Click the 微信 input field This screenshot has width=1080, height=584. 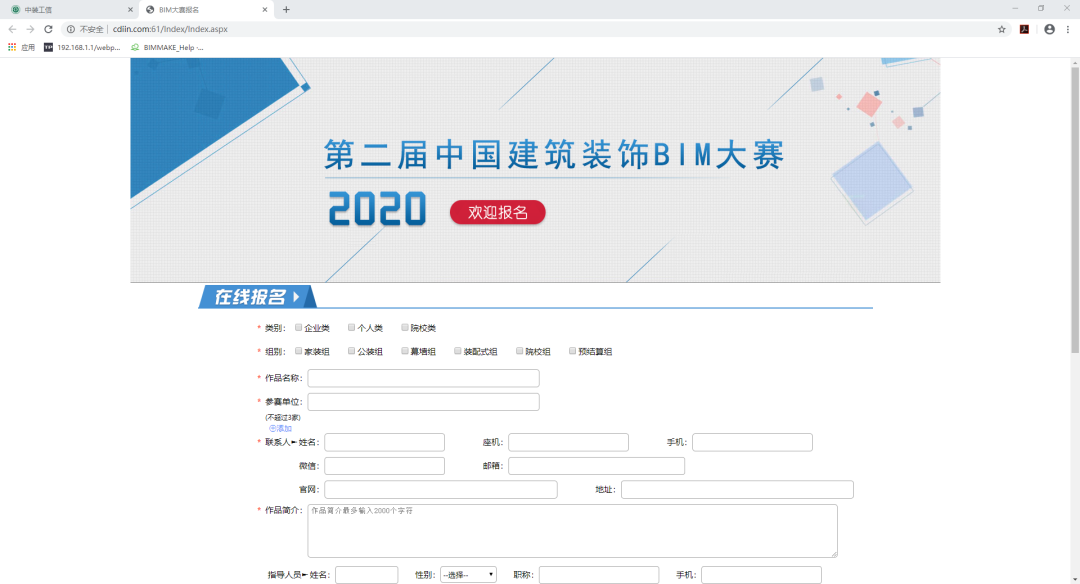tap(384, 466)
